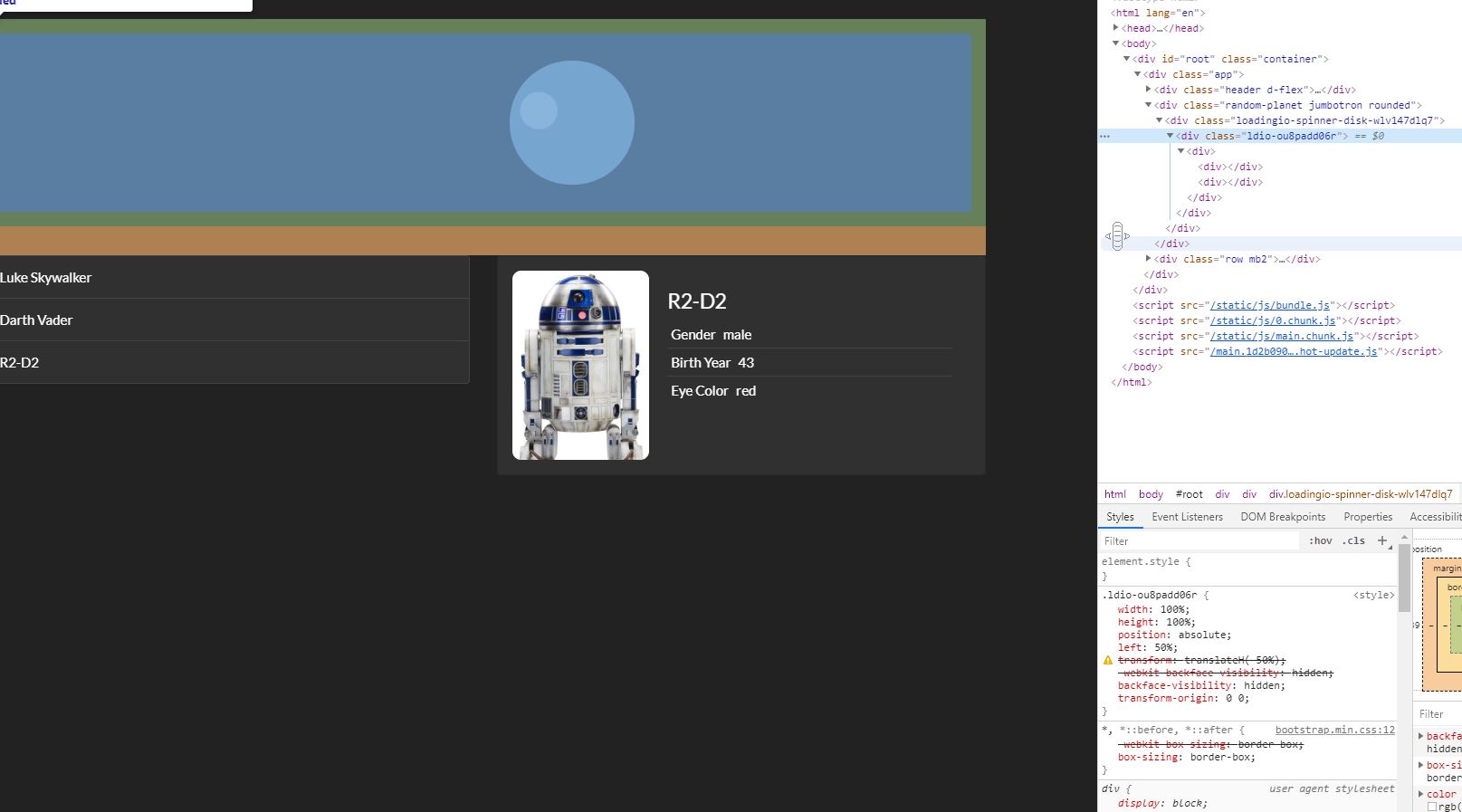The width and height of the screenshot is (1462, 812).
Task: Focus the computed properties Filter field
Action: pyautogui.click(x=1441, y=713)
